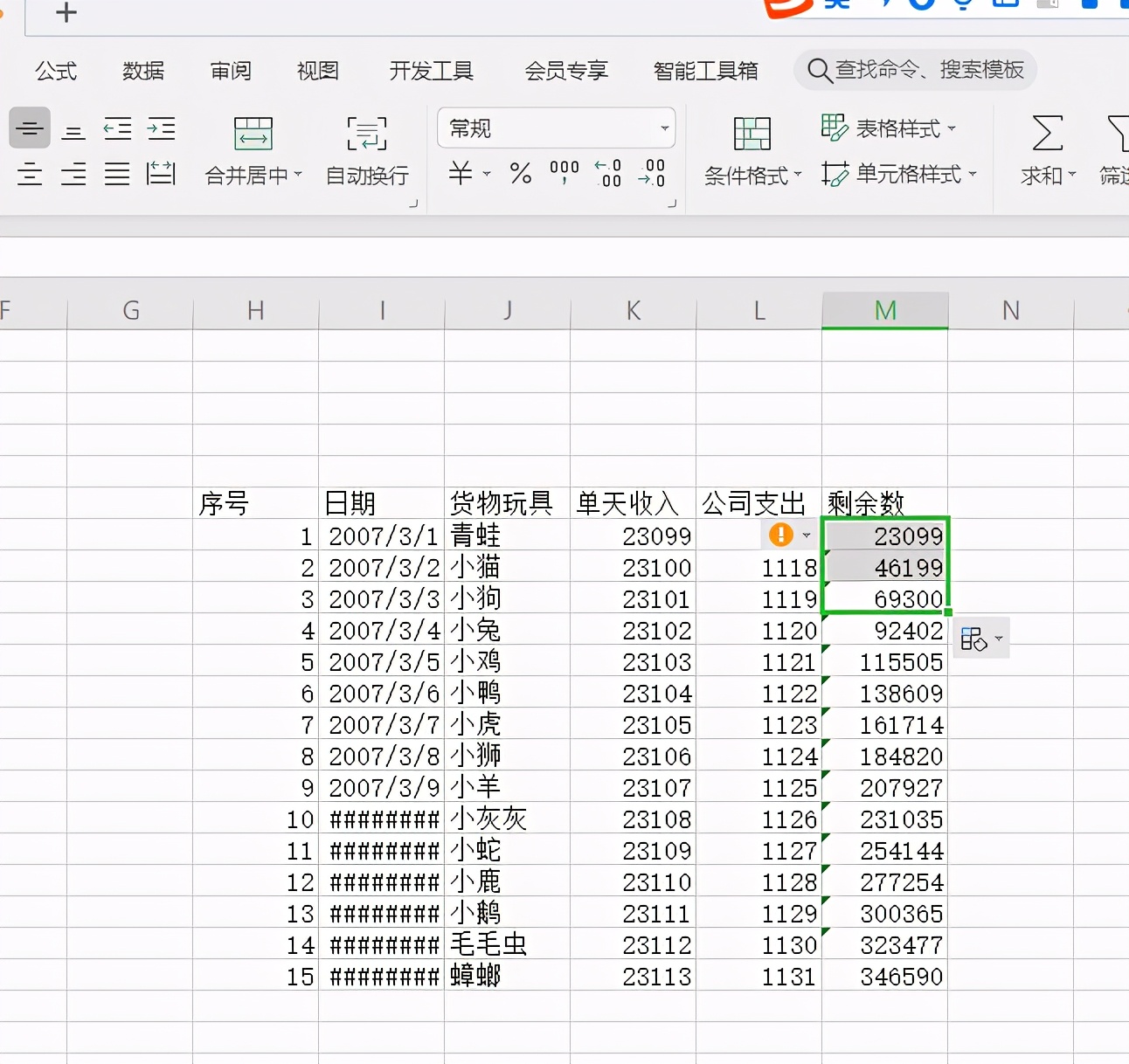Click the date cell 2007/3/5
The height and width of the screenshot is (1064, 1129).
[382, 660]
